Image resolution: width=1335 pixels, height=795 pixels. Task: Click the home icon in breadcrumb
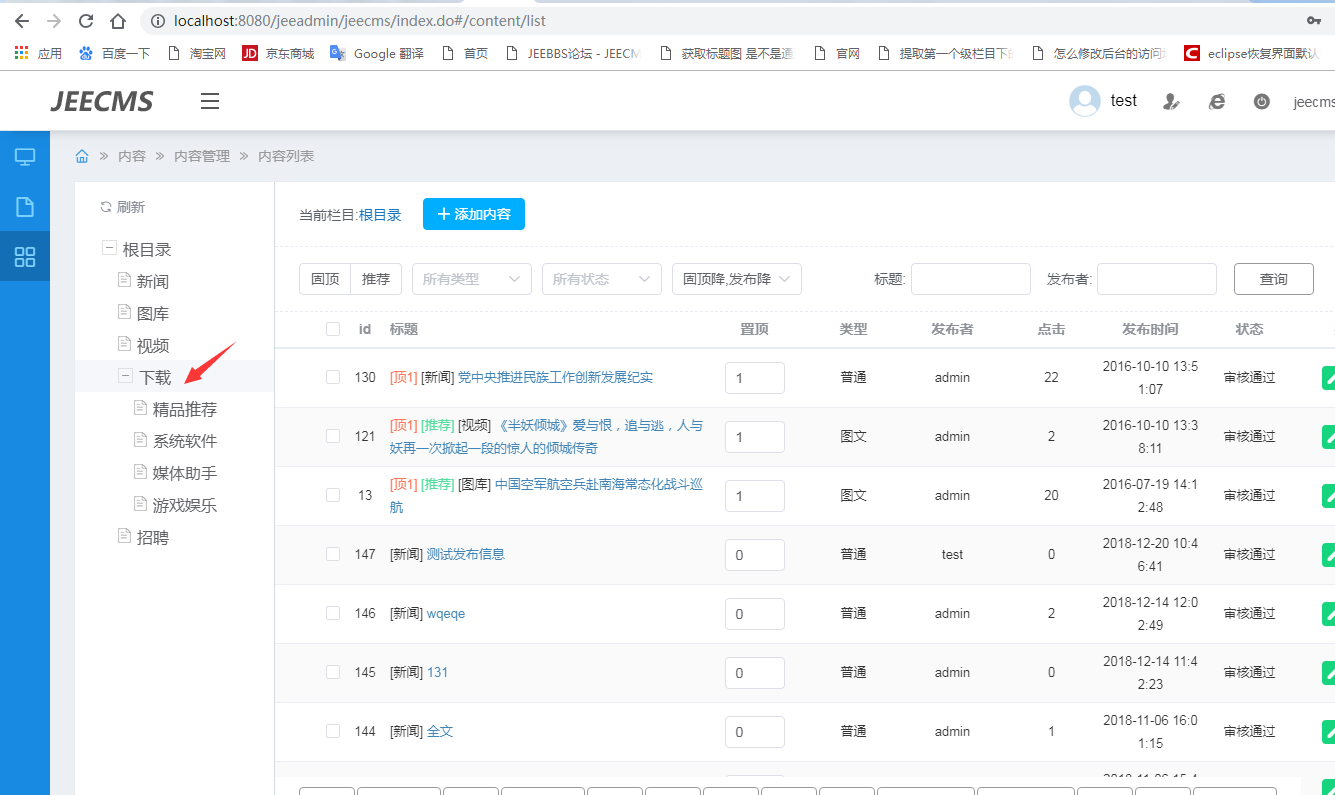pyautogui.click(x=82, y=156)
